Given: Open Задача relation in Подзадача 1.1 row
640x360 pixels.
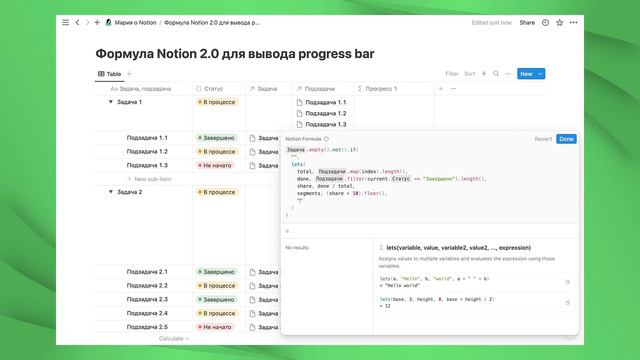Looking at the screenshot, I should pyautogui.click(x=264, y=138).
